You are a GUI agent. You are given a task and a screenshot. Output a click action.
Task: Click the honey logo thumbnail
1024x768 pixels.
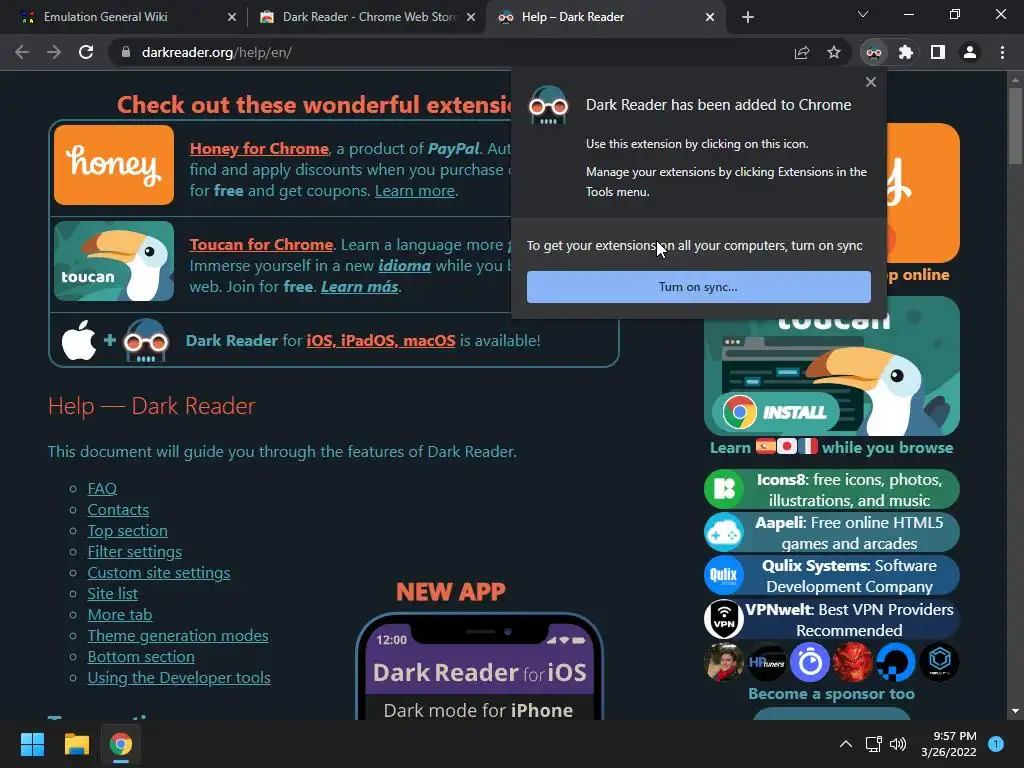click(x=114, y=165)
